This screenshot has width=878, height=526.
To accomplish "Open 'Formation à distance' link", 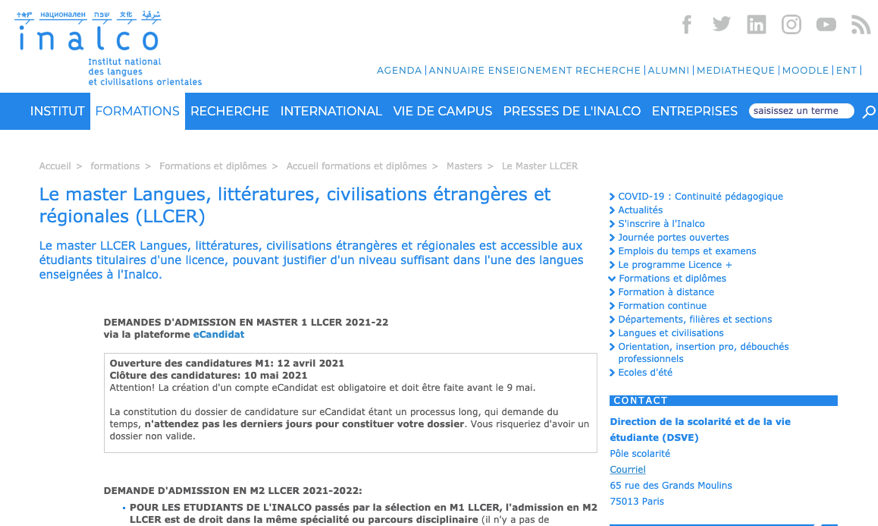I will (x=666, y=292).
